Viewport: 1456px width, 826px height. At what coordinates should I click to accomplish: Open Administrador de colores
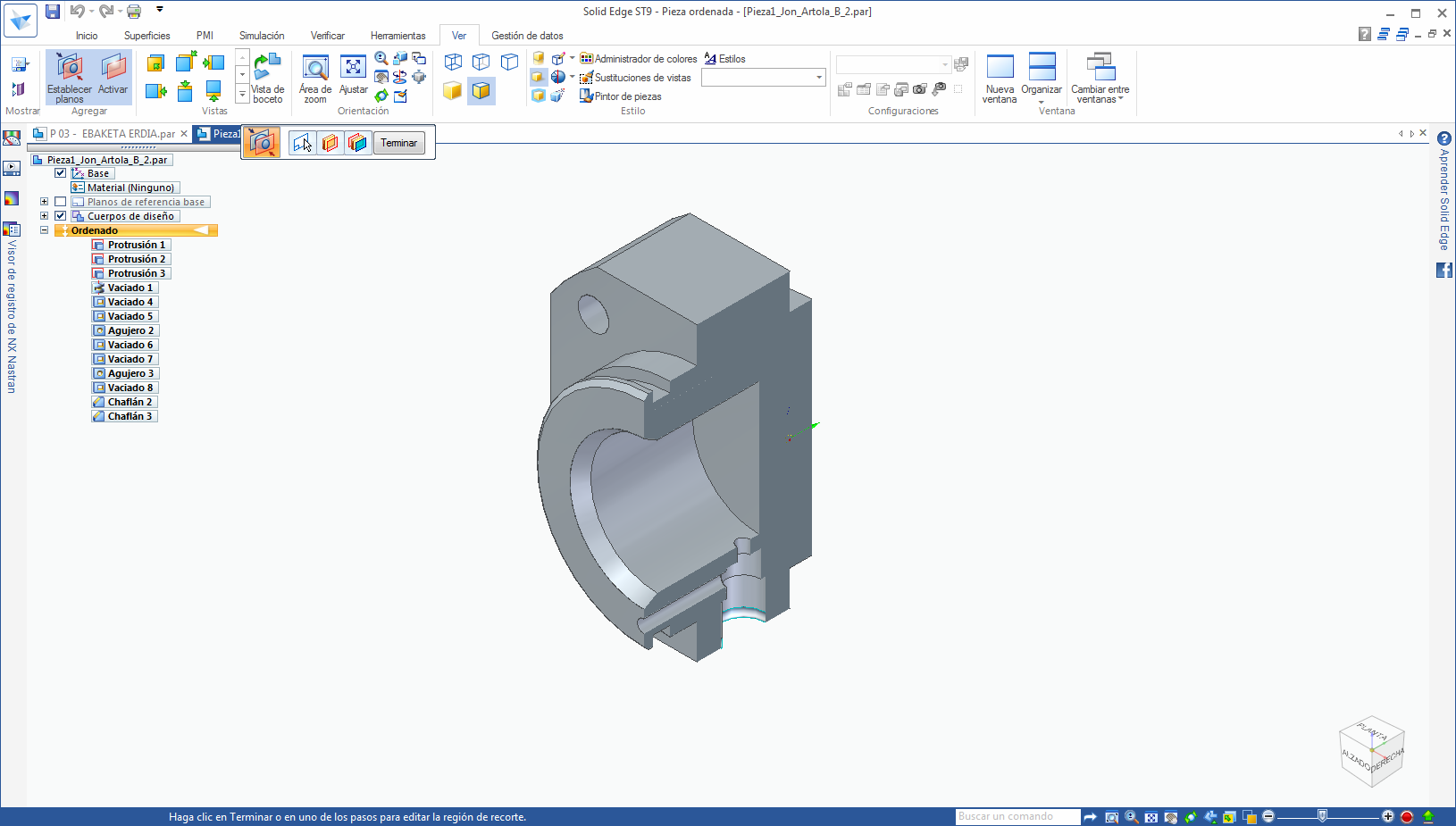coord(639,59)
